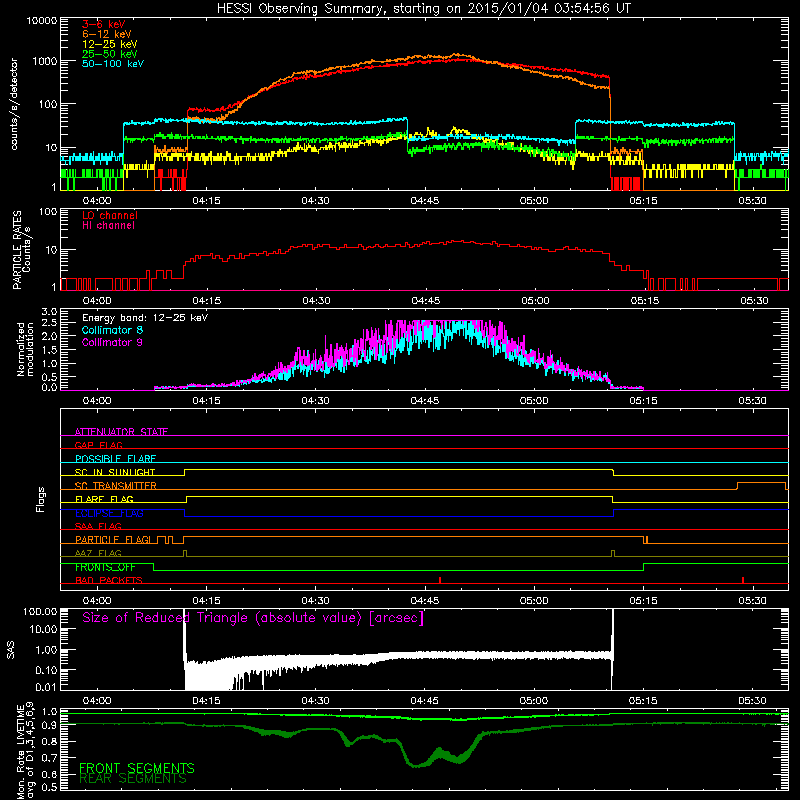800x800 pixels.
Task: Click the ATTENUATOR STATE flag label
Action: (x=121, y=432)
